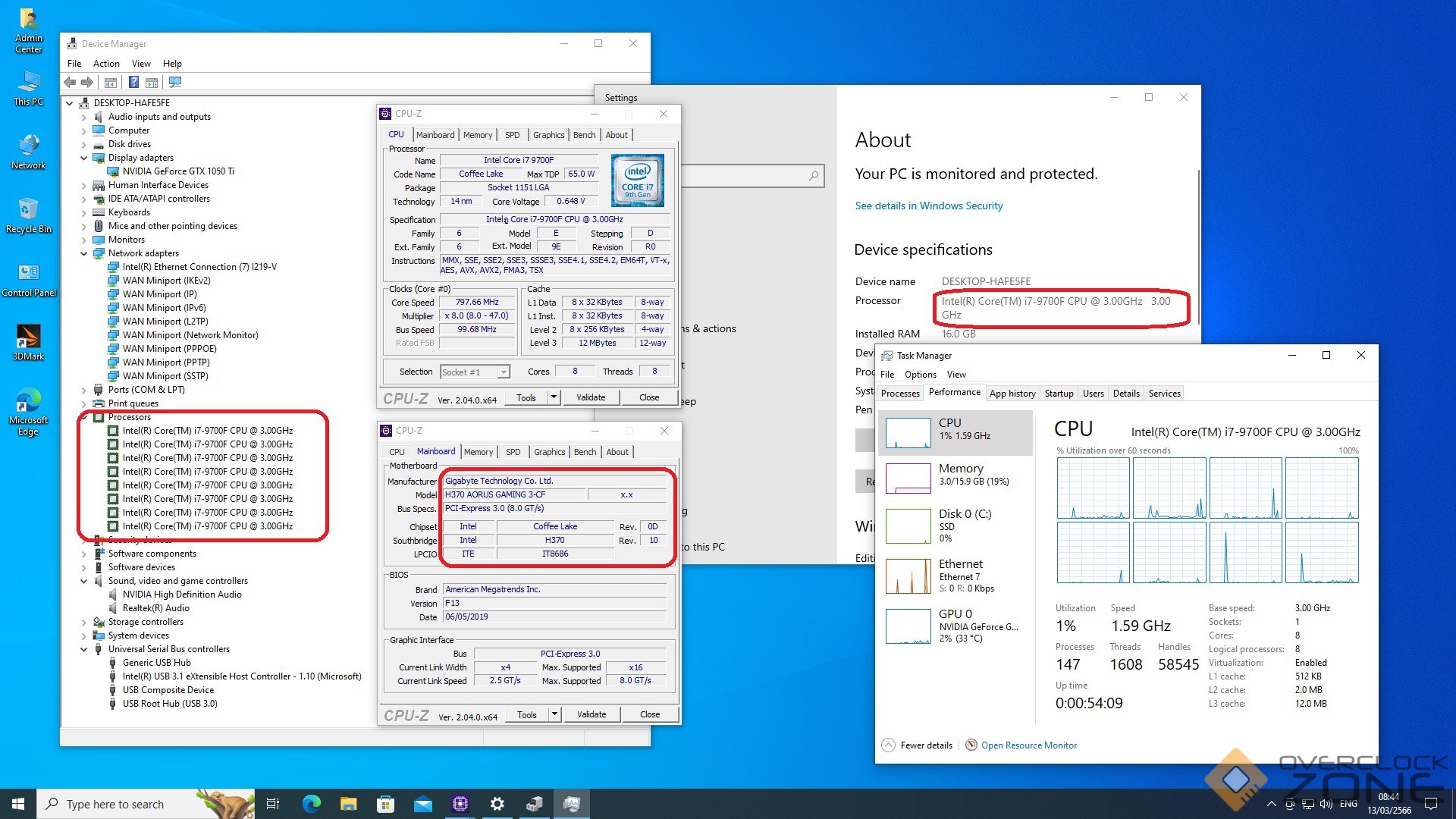Open the Action menu in Device Manager

pos(106,64)
